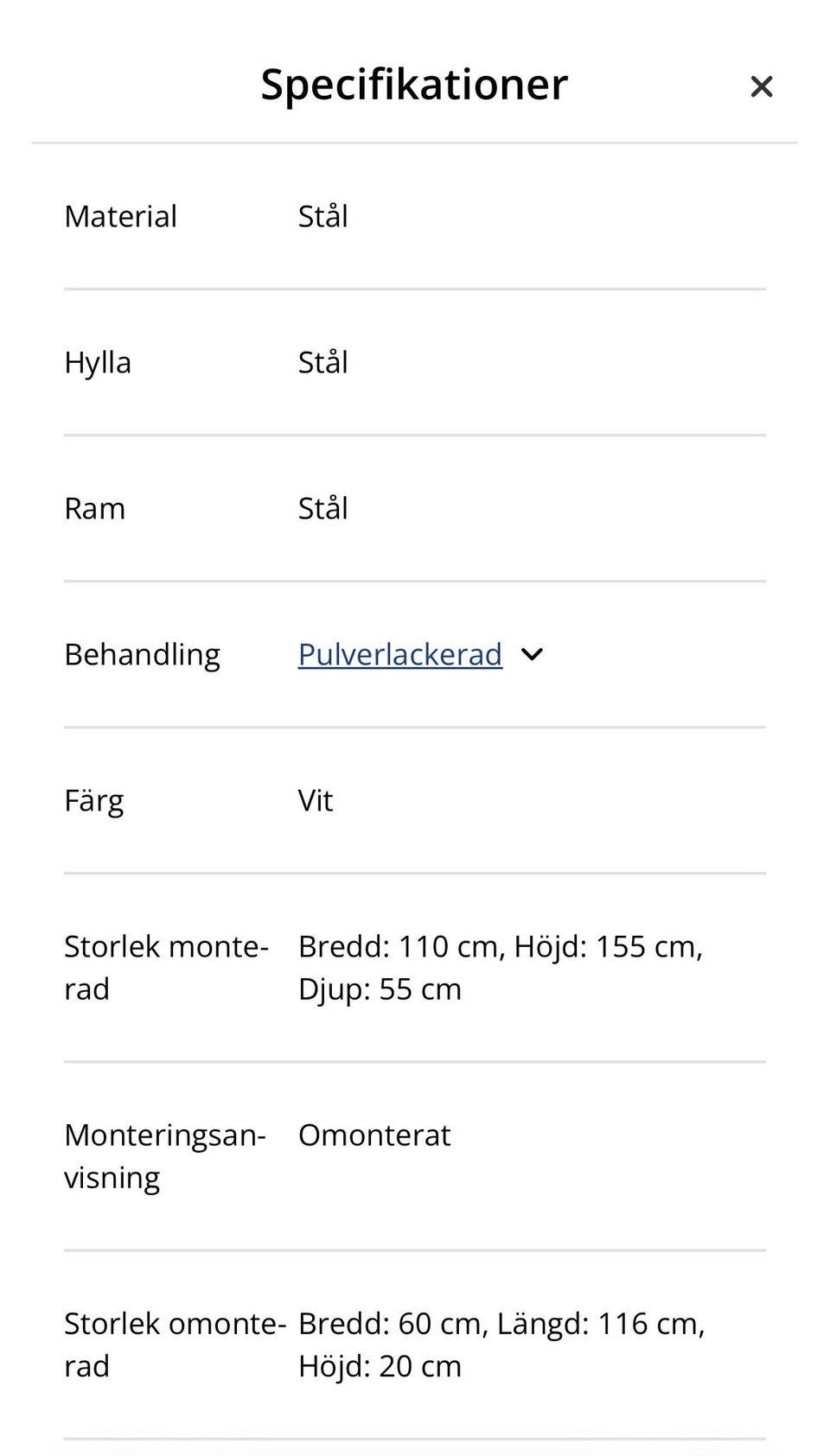This screenshot has width=830, height=1456.
Task: Select the Monteringsanvisning label
Action: tap(164, 1156)
